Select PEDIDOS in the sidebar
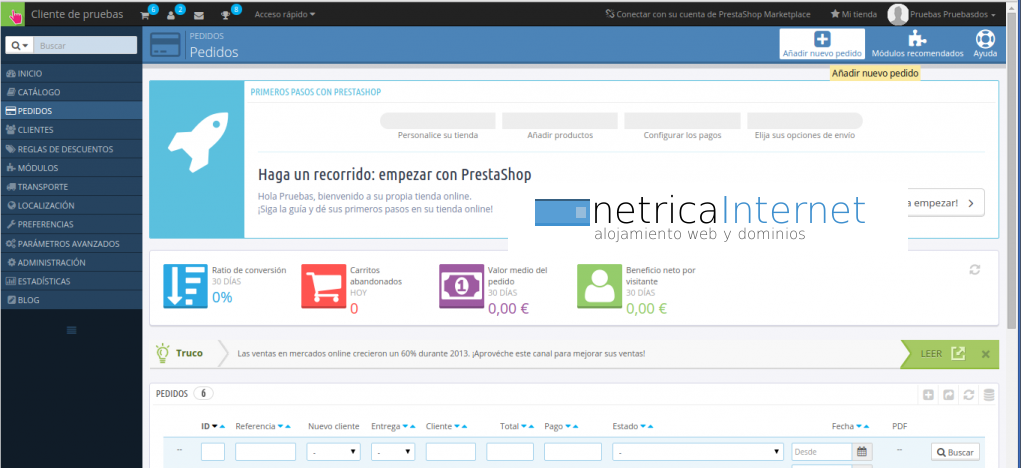 (x=72, y=111)
